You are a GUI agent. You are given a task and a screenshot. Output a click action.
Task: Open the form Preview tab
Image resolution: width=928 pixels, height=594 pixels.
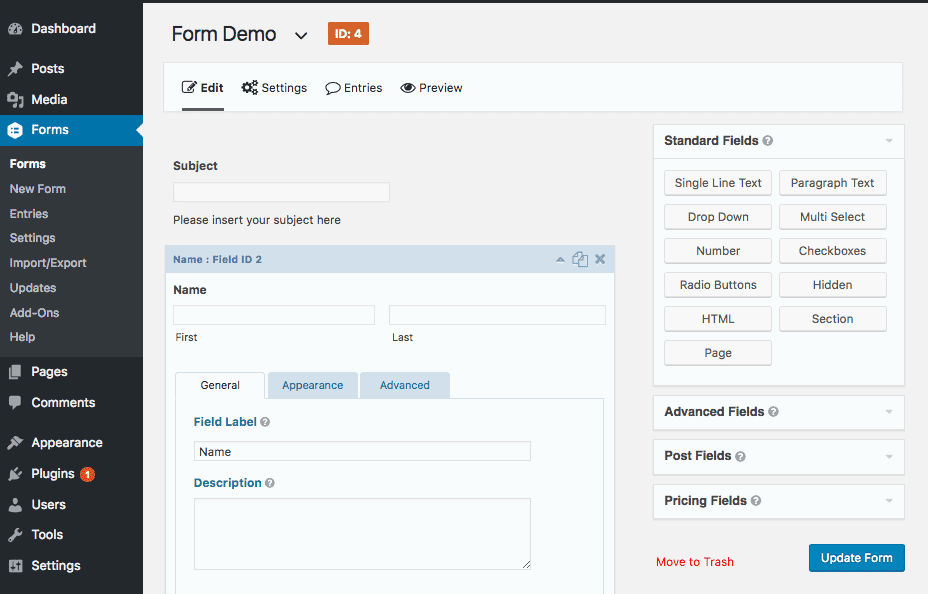point(431,88)
